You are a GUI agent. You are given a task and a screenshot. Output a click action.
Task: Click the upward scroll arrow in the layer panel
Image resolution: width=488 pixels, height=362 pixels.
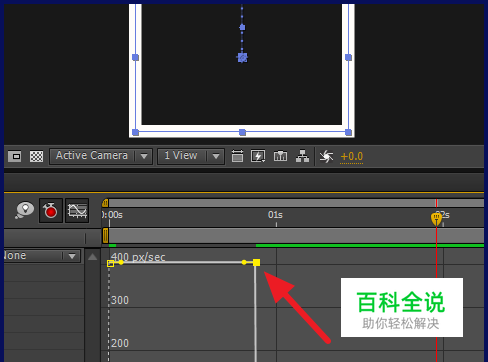[93, 257]
